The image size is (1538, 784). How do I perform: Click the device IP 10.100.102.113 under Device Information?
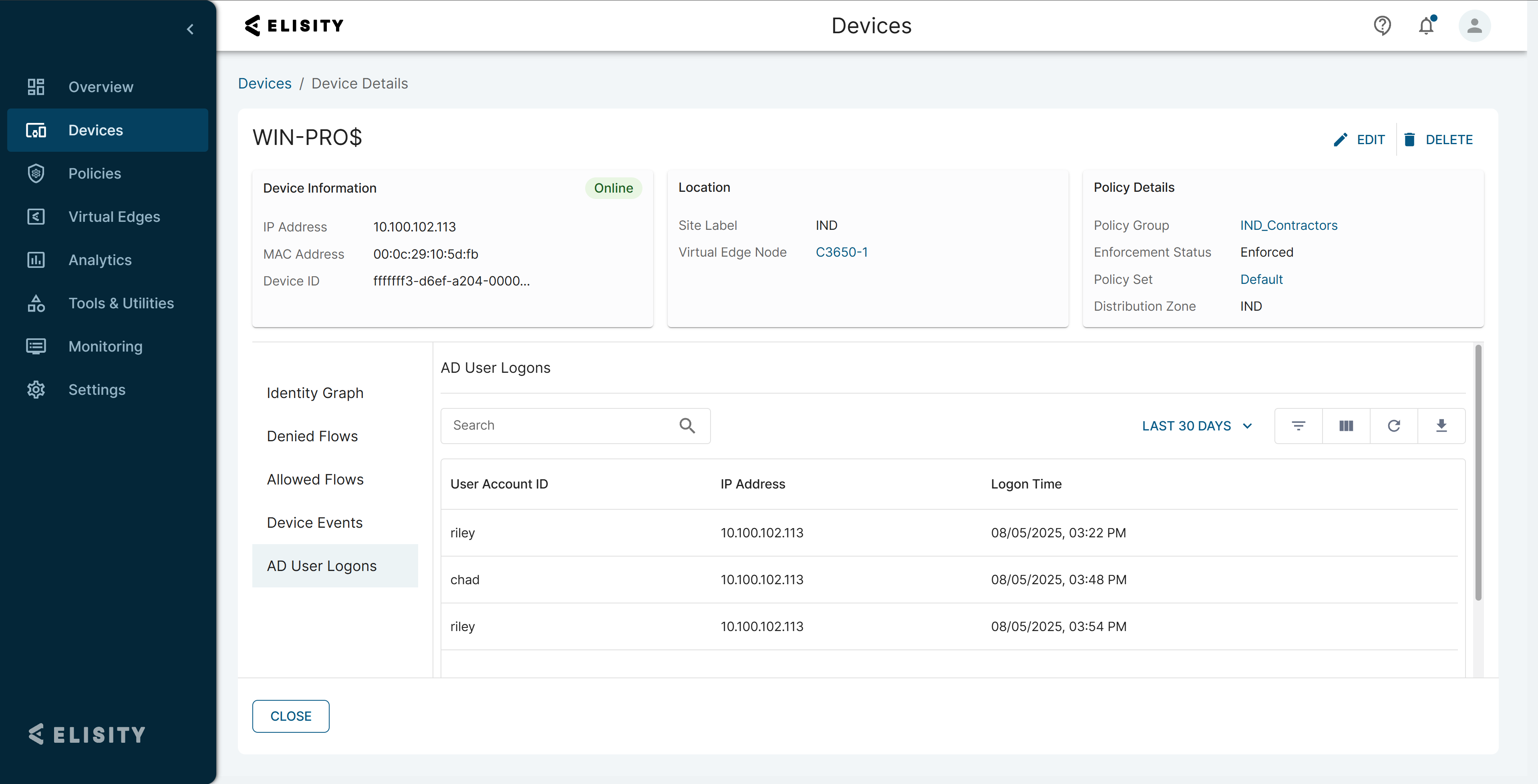(415, 227)
